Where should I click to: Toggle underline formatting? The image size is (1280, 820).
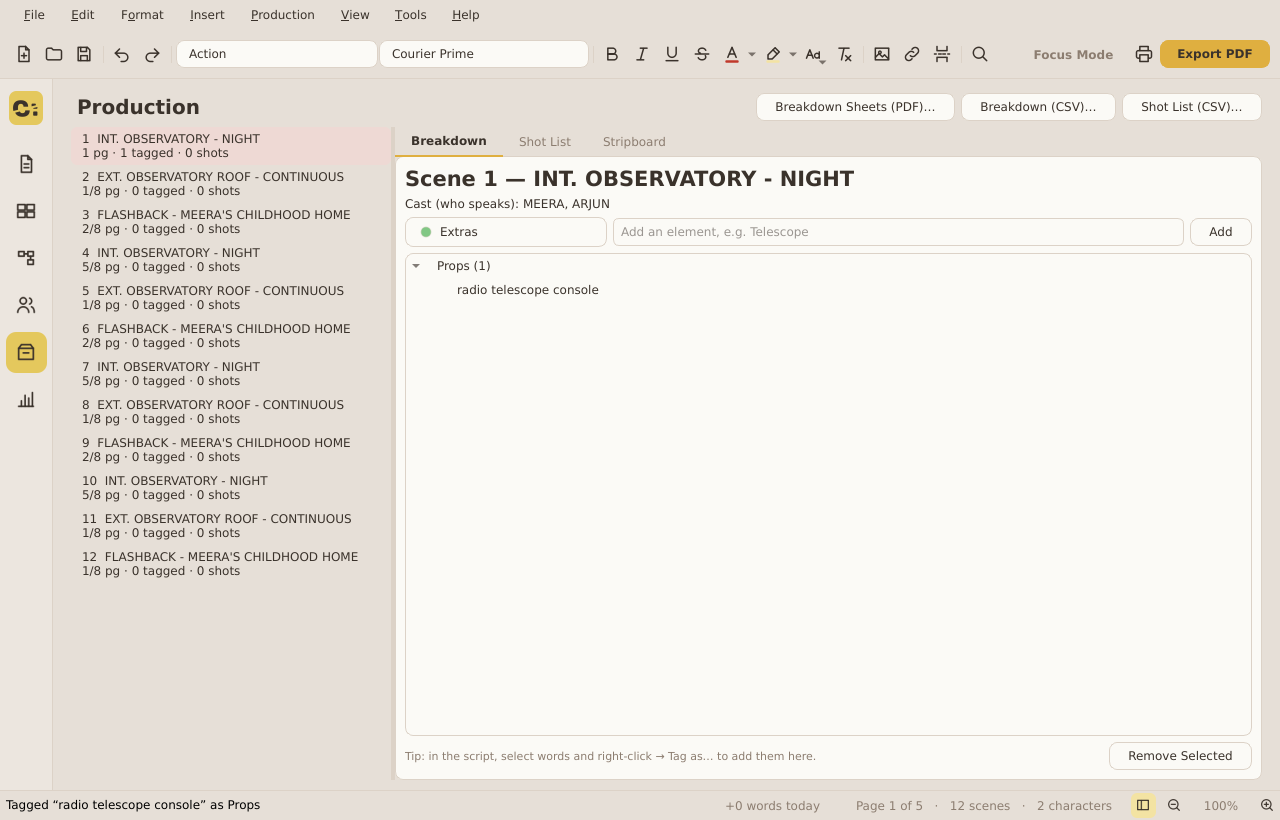pyautogui.click(x=672, y=54)
